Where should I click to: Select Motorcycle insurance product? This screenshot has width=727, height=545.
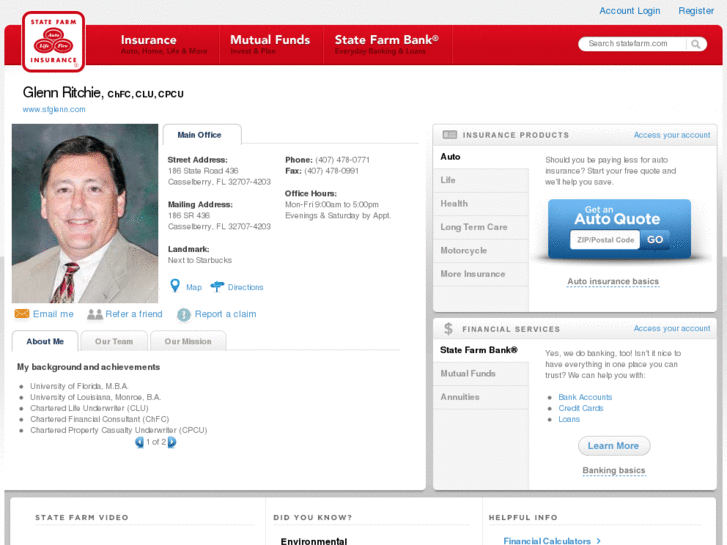[481, 250]
